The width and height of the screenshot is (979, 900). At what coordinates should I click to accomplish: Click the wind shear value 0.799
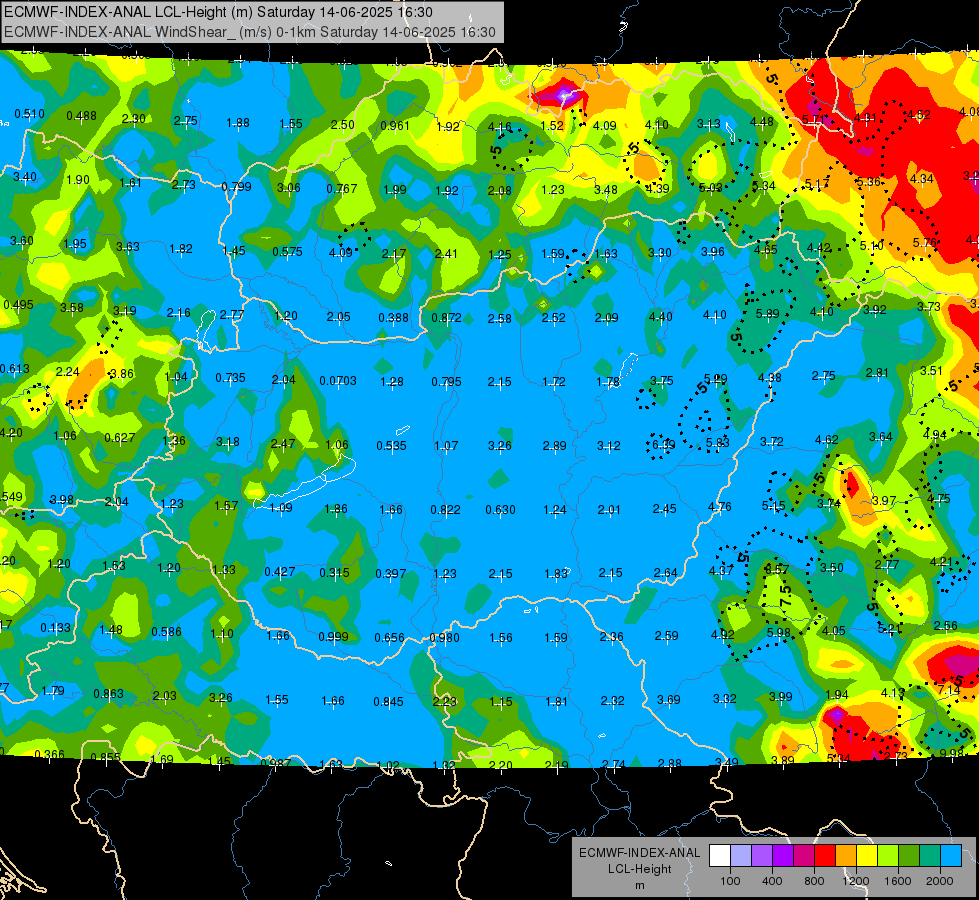point(236,186)
